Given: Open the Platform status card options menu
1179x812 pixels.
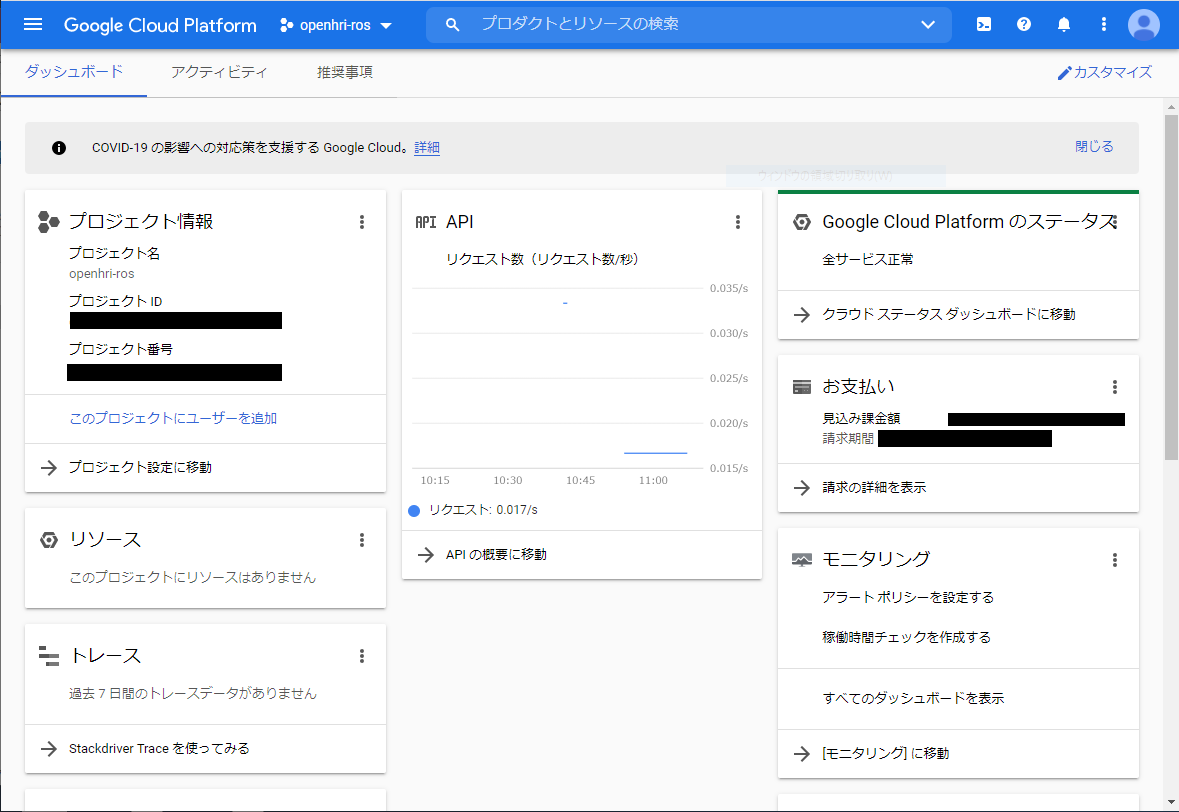Looking at the screenshot, I should (1115, 222).
